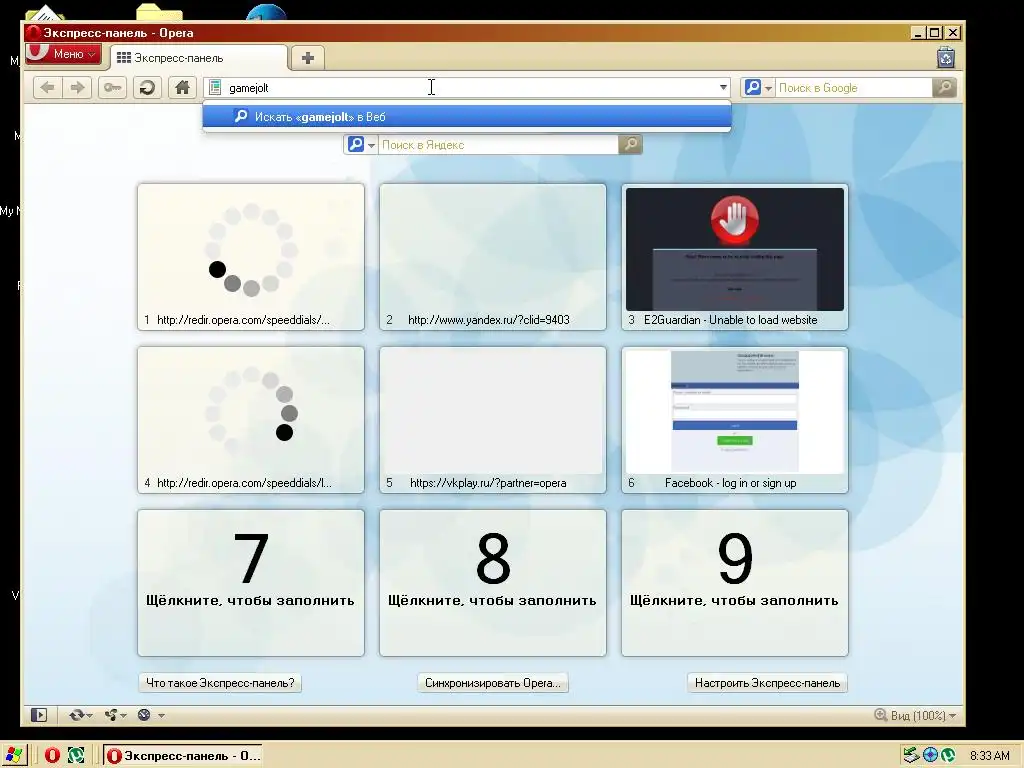Click the network tray icon
Viewport: 1024px width, 768px height.
tap(911, 756)
